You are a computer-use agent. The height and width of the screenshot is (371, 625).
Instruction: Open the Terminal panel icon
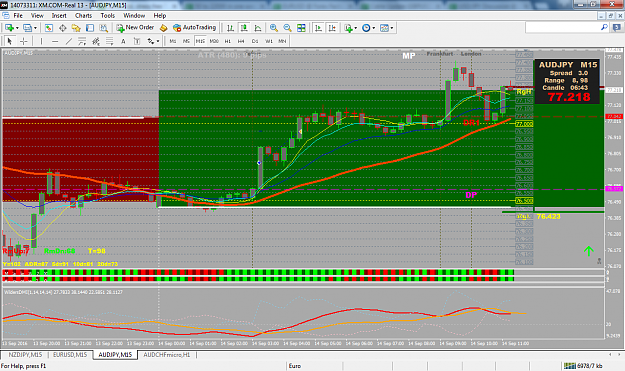[x=90, y=28]
